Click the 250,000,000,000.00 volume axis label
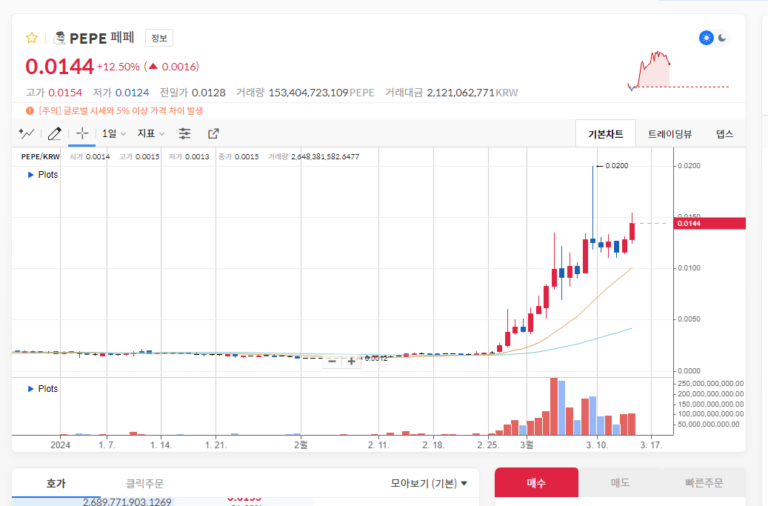The width and height of the screenshot is (768, 506). coord(711,384)
